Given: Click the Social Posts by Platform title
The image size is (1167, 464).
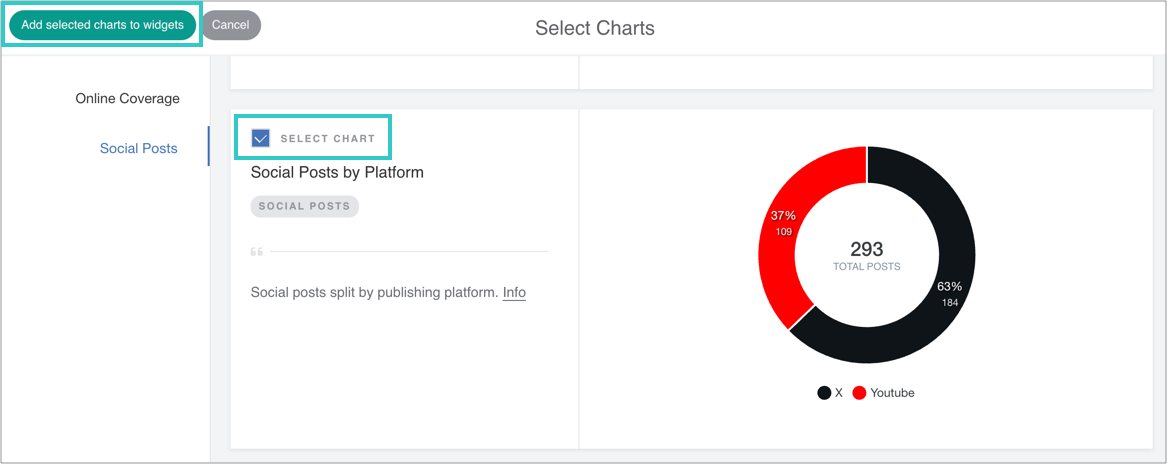Looking at the screenshot, I should coord(337,172).
